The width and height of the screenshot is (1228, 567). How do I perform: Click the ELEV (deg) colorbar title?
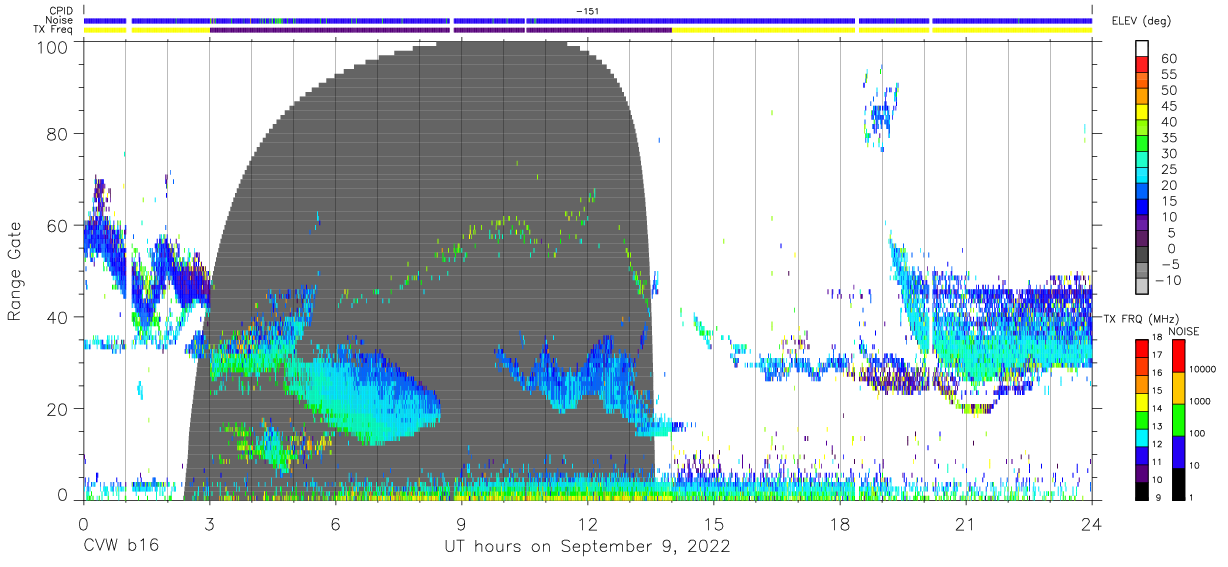coord(1141,21)
